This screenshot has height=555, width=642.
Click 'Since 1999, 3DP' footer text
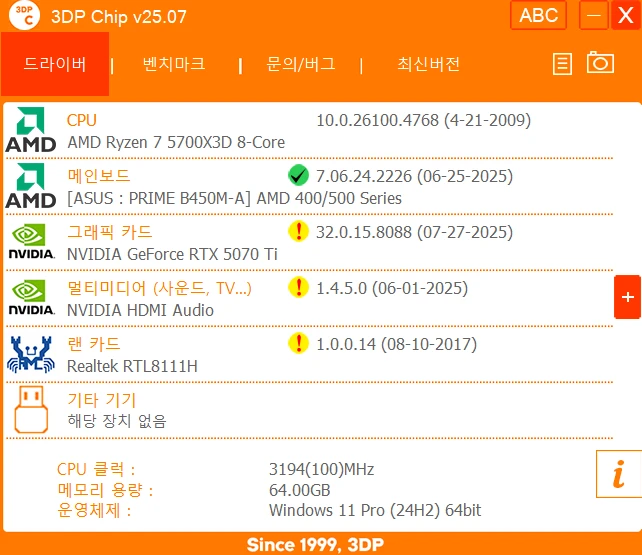[315, 545]
